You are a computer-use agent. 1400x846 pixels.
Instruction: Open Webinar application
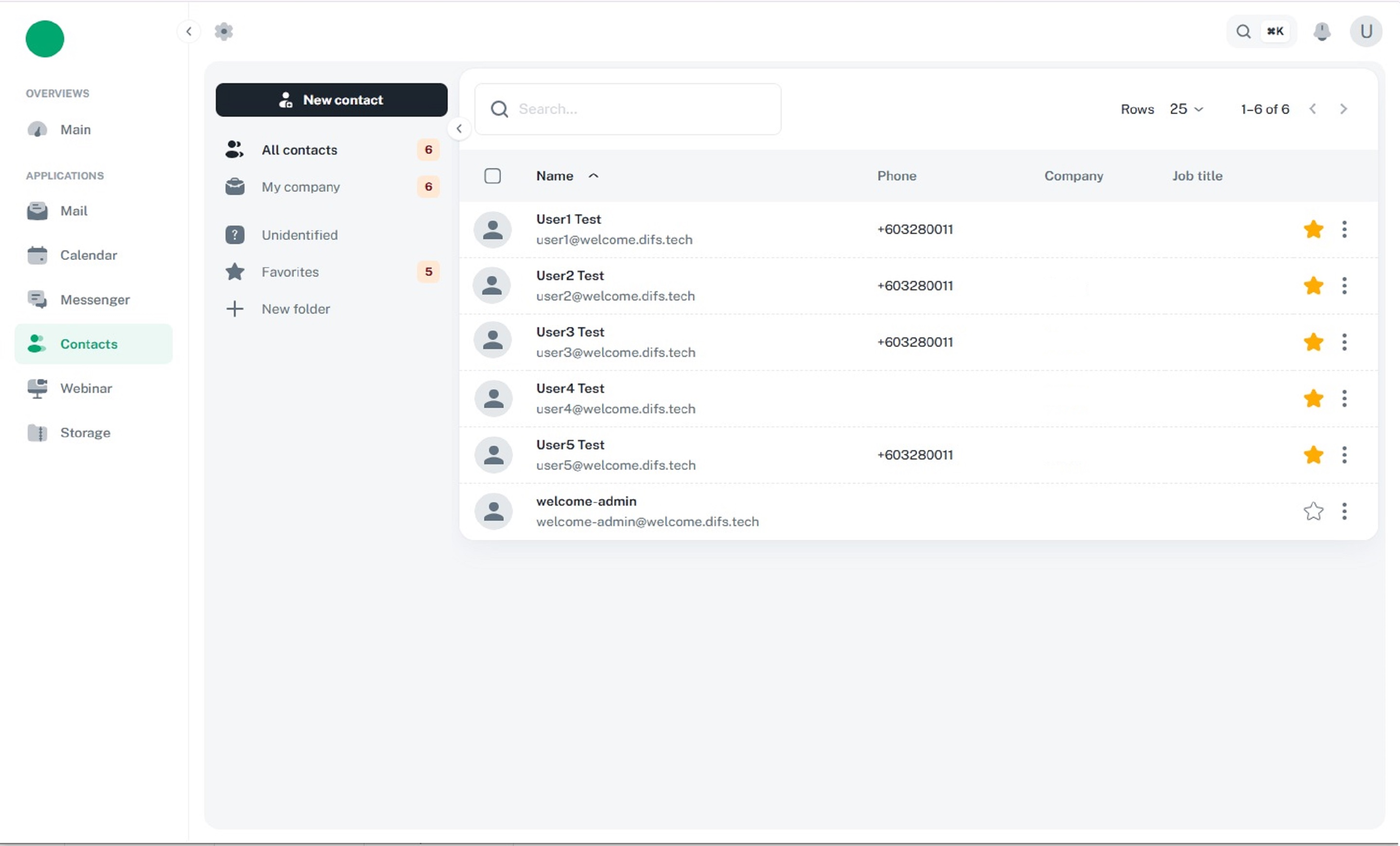[x=94, y=388]
